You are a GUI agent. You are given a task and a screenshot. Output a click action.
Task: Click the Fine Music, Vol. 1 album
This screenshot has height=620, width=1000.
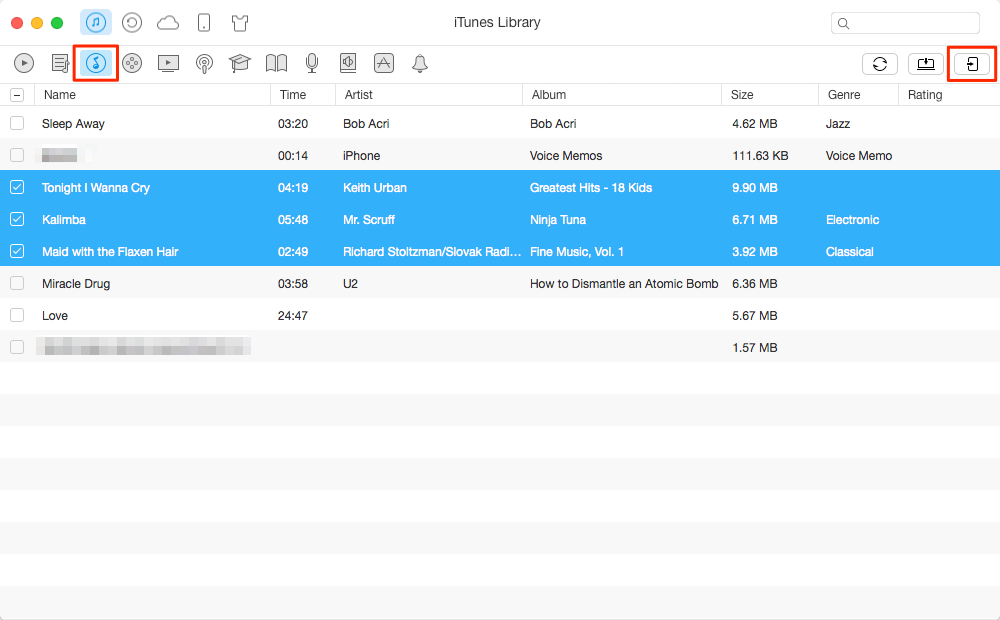(x=577, y=251)
